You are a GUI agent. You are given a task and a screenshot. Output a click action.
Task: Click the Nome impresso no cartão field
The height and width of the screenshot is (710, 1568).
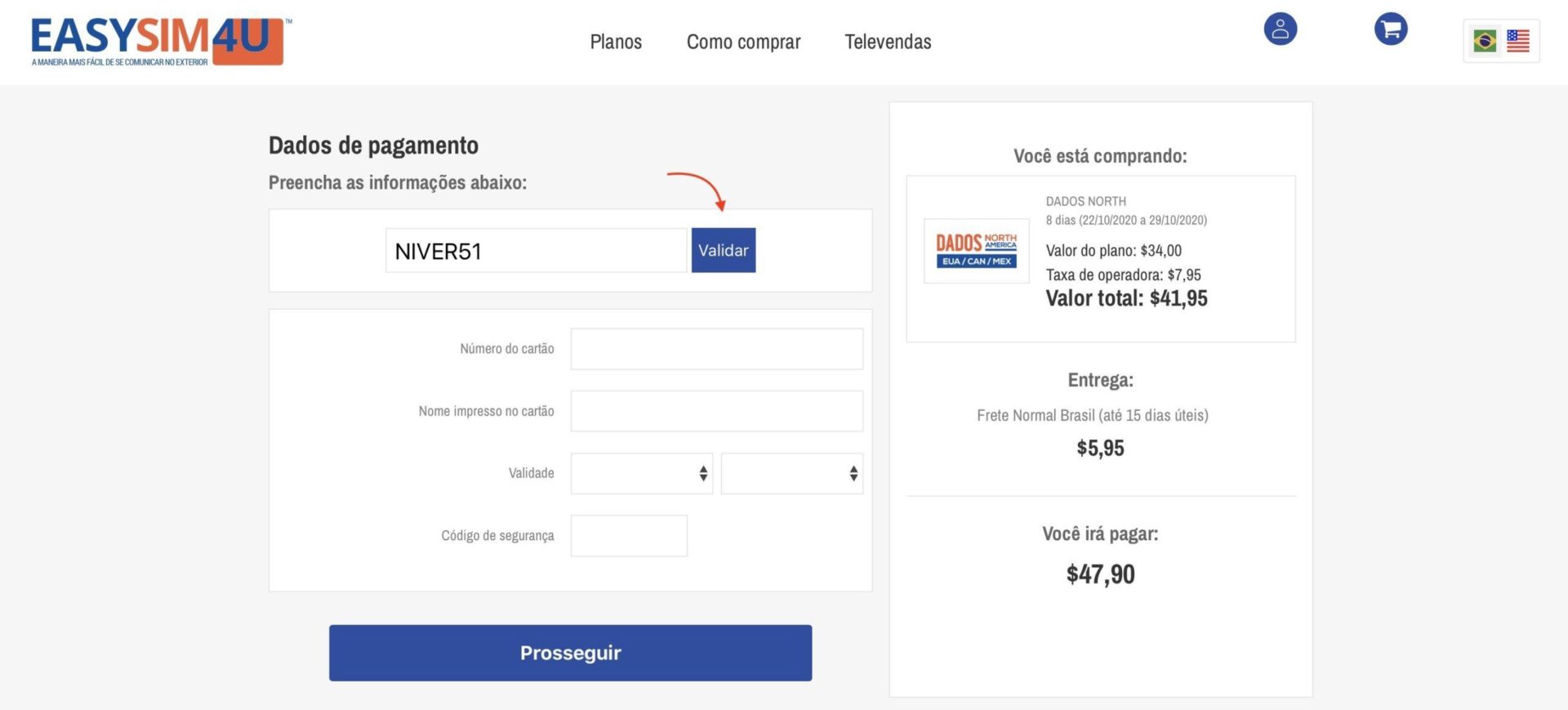716,411
